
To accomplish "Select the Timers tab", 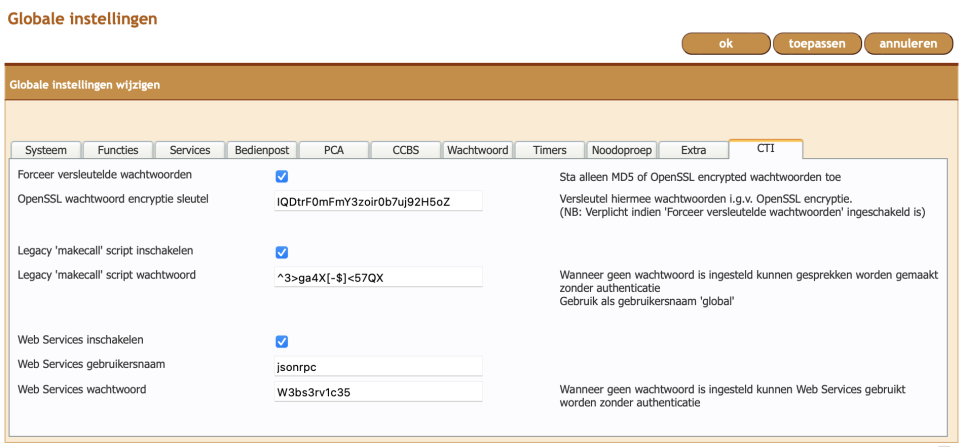I will 549,150.
